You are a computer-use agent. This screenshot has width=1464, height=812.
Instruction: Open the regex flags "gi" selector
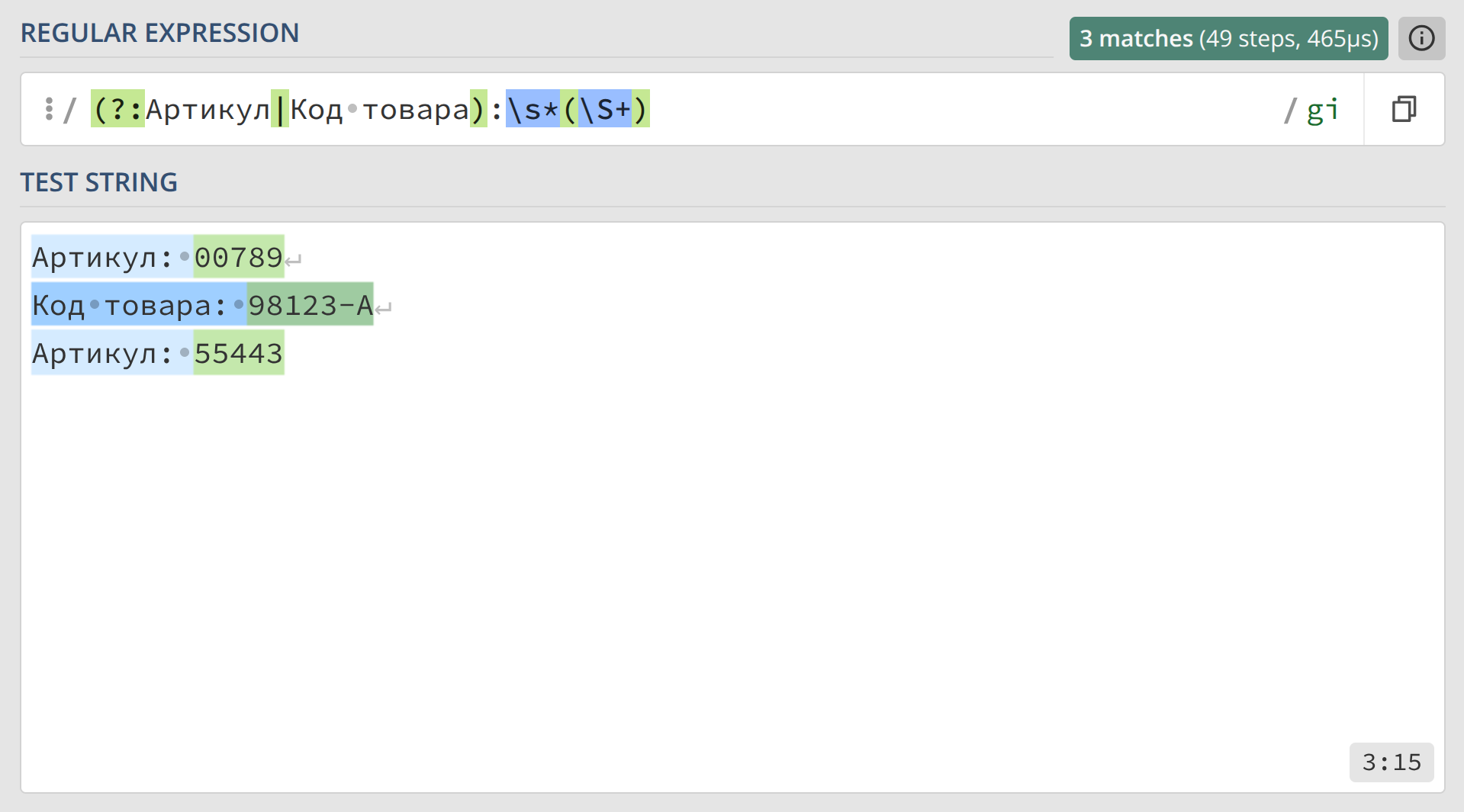[x=1322, y=110]
